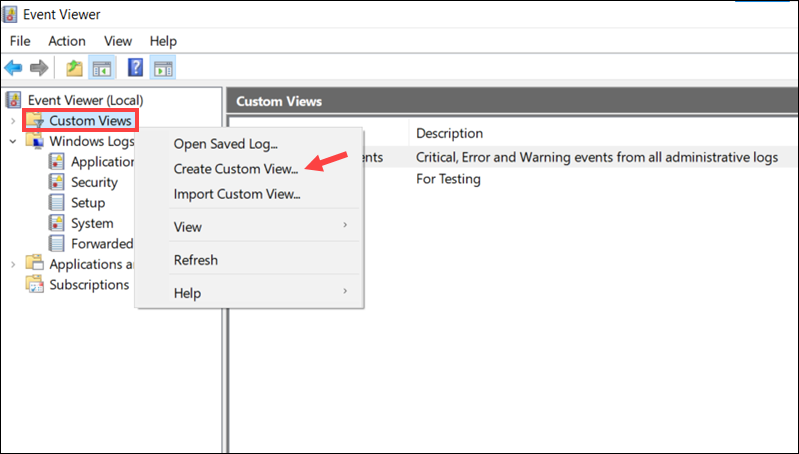Click the Back arrow toolbar icon
This screenshot has height=454, width=799.
pyautogui.click(x=13, y=67)
